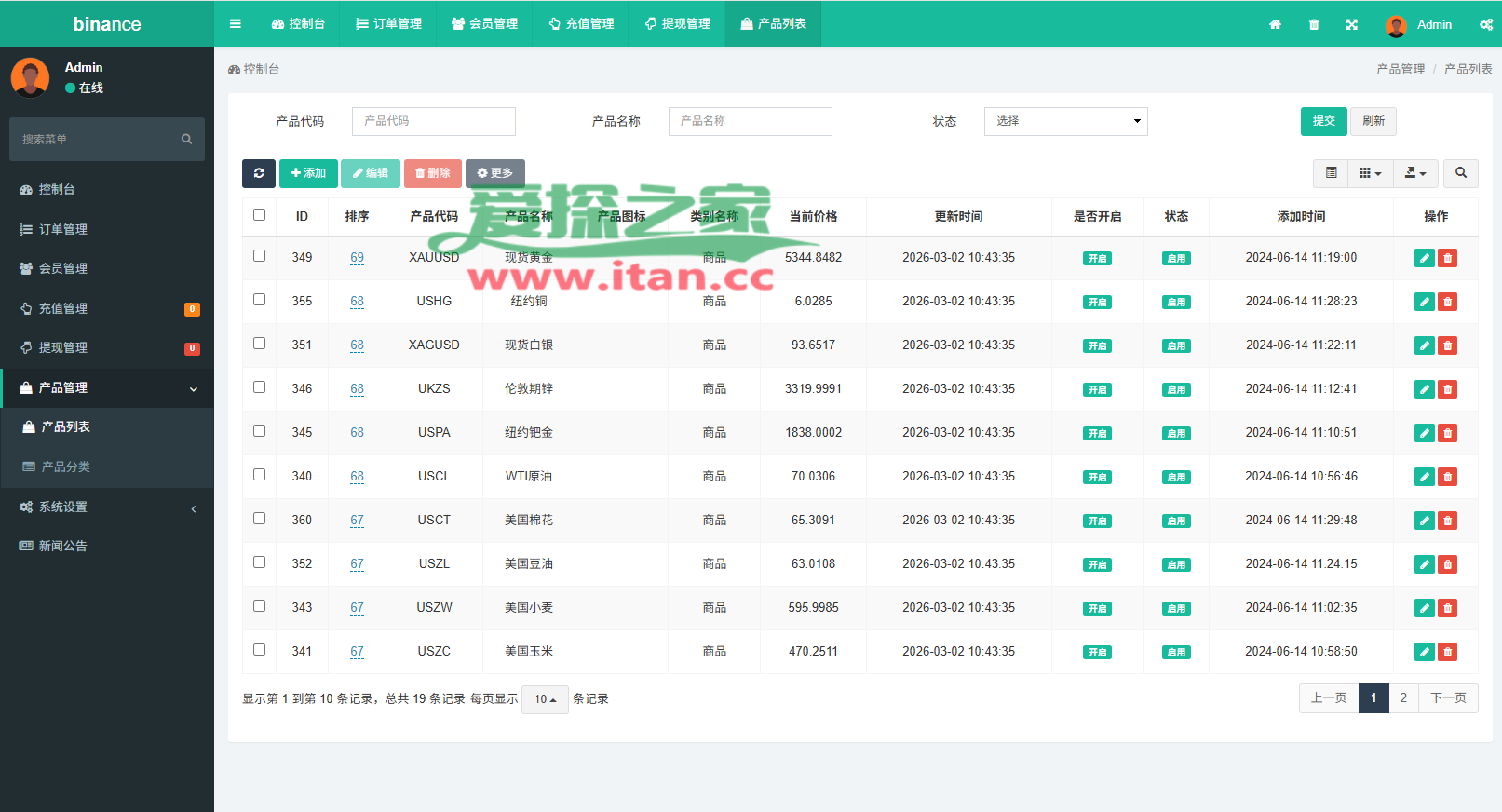Screen dimensions: 1502x812
Task: Select 产品分类 in the sidebar
Action: 65,467
